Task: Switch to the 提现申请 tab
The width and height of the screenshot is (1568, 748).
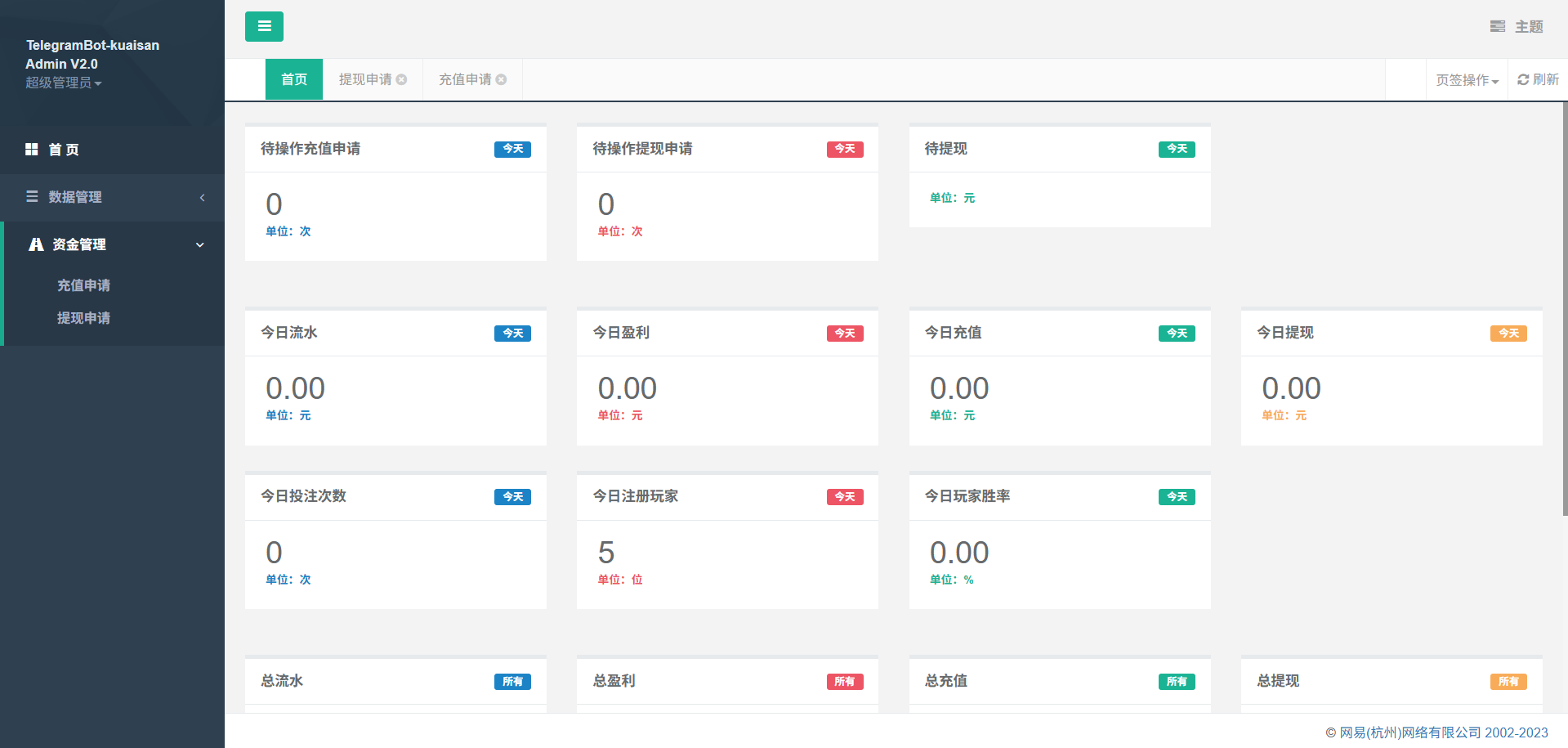Action: tap(364, 79)
